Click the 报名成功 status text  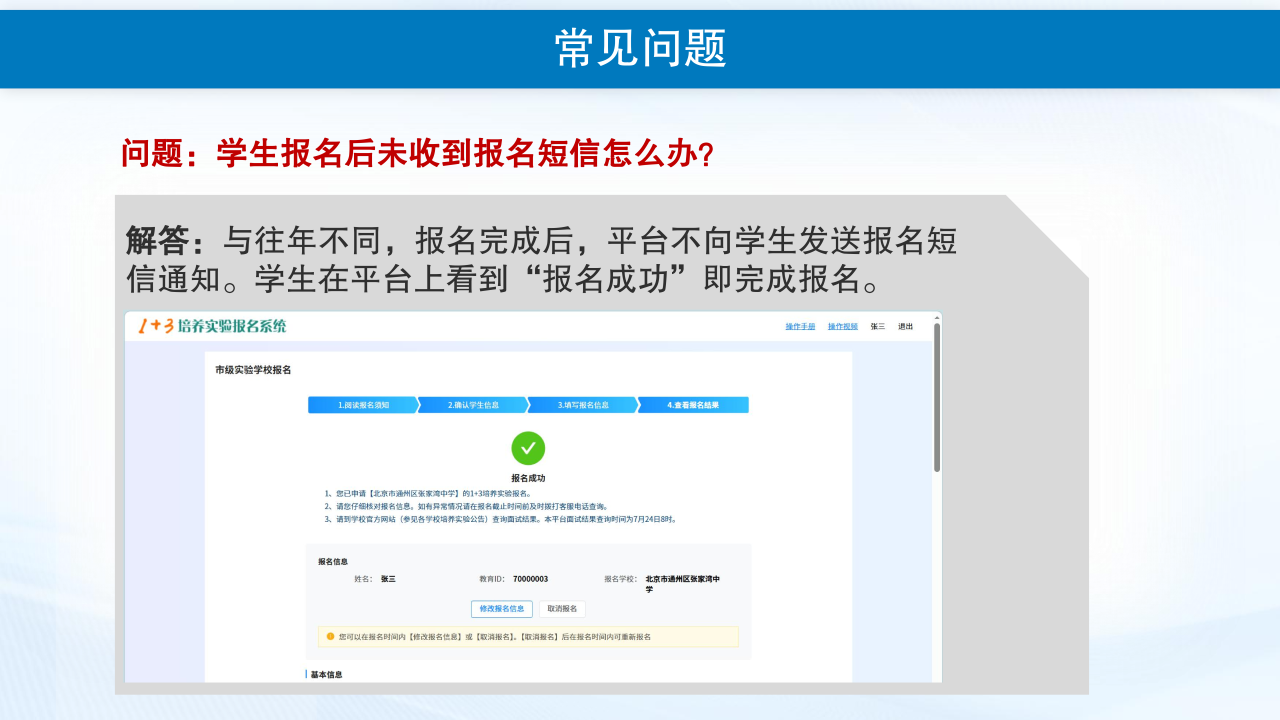click(528, 478)
